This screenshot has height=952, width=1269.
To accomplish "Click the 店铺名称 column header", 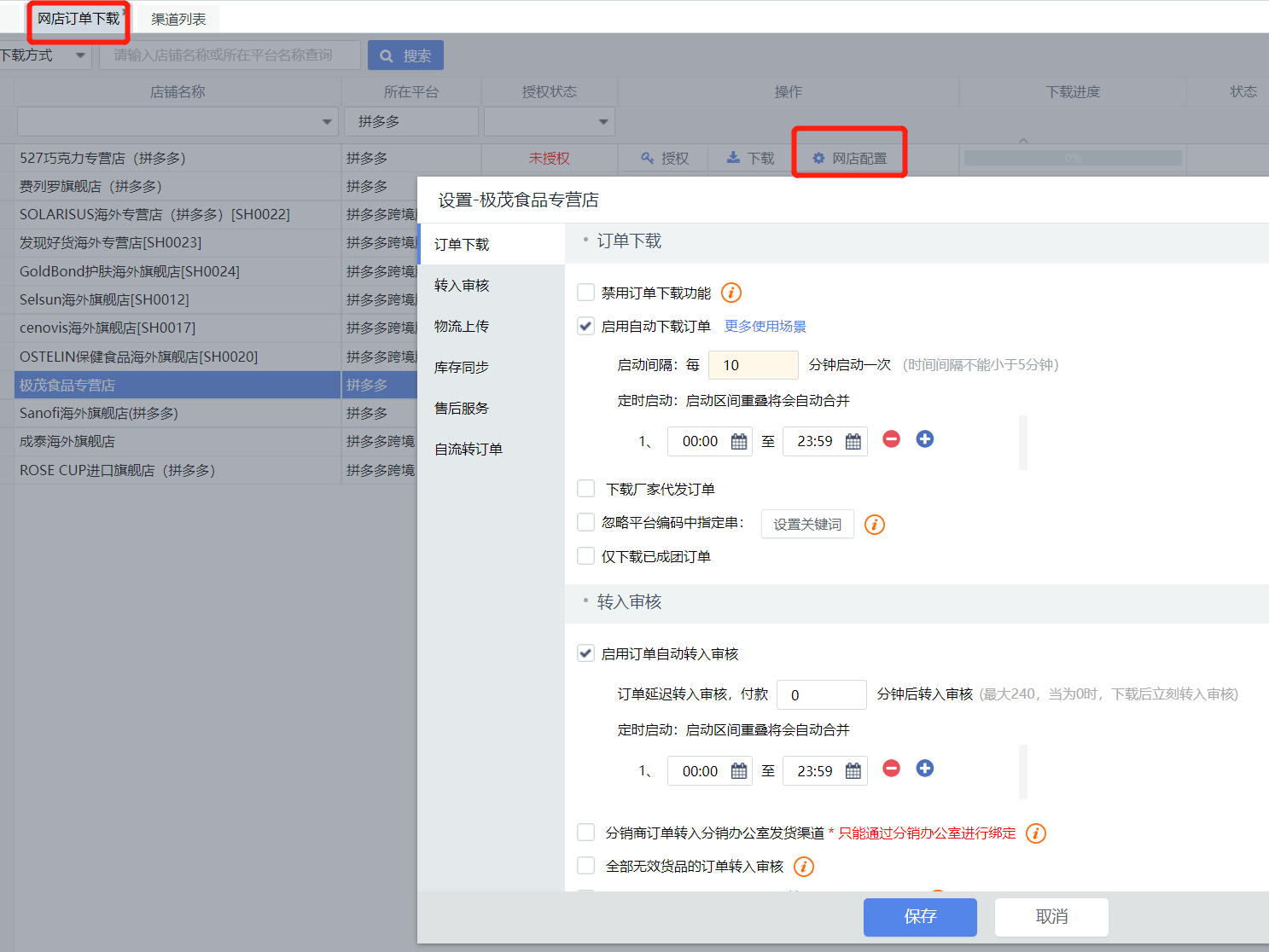I will (x=178, y=91).
